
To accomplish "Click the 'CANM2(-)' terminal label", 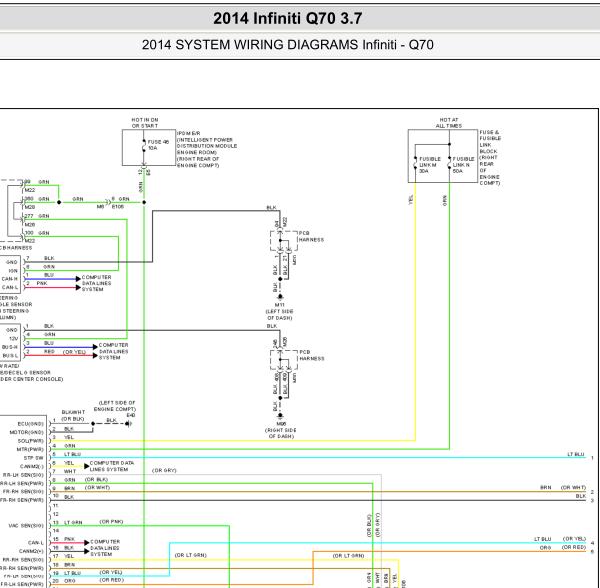I will tap(32, 466).
